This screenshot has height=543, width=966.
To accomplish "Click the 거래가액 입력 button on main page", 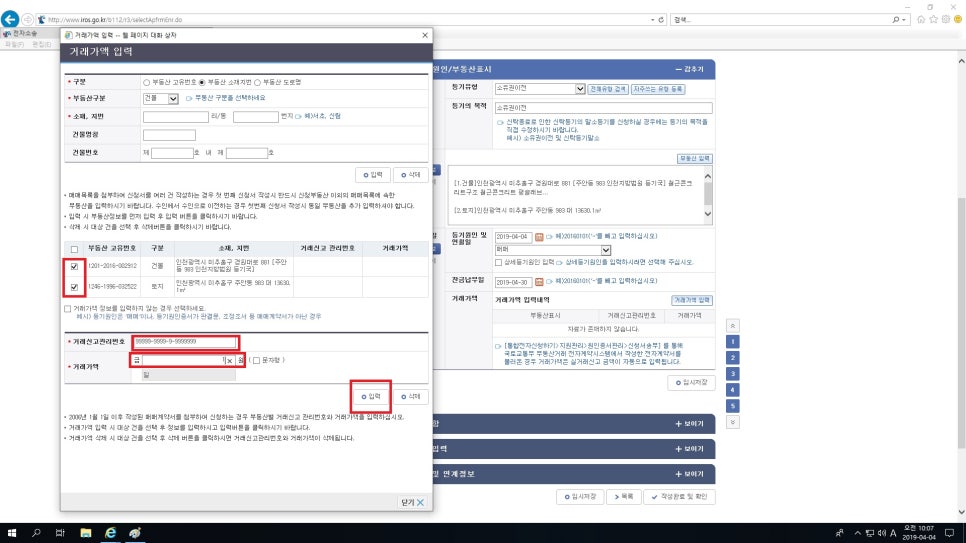I will click(x=692, y=300).
